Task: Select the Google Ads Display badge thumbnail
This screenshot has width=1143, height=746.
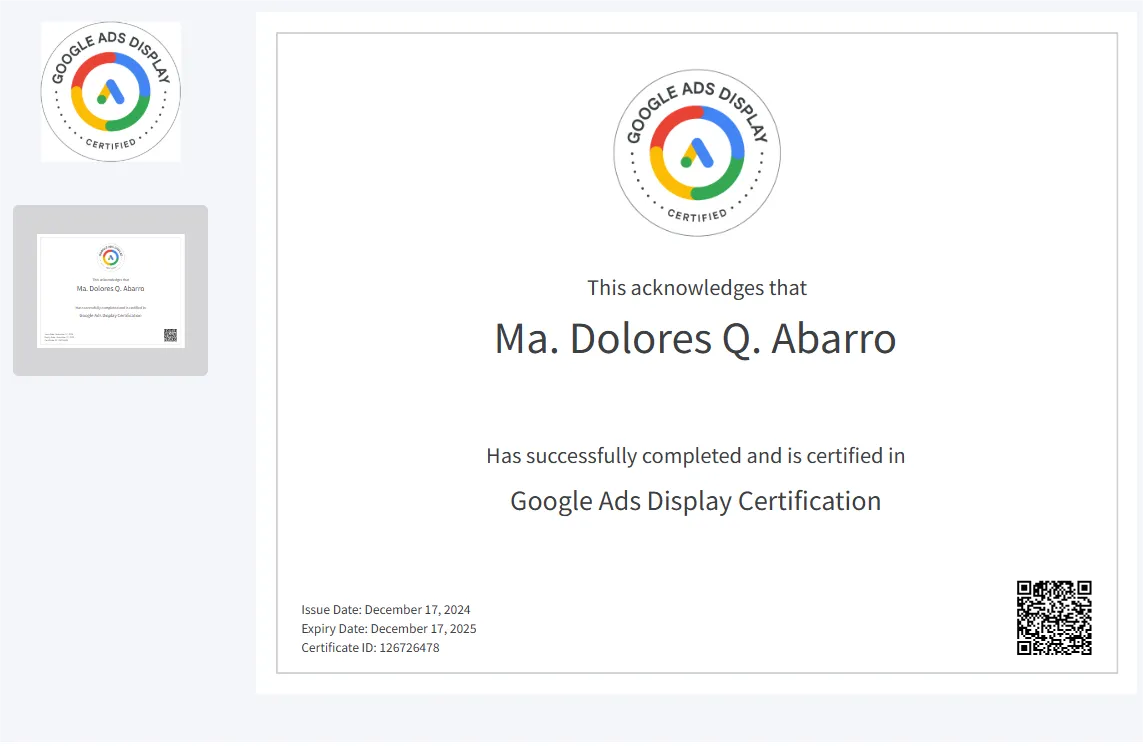Action: pyautogui.click(x=111, y=92)
